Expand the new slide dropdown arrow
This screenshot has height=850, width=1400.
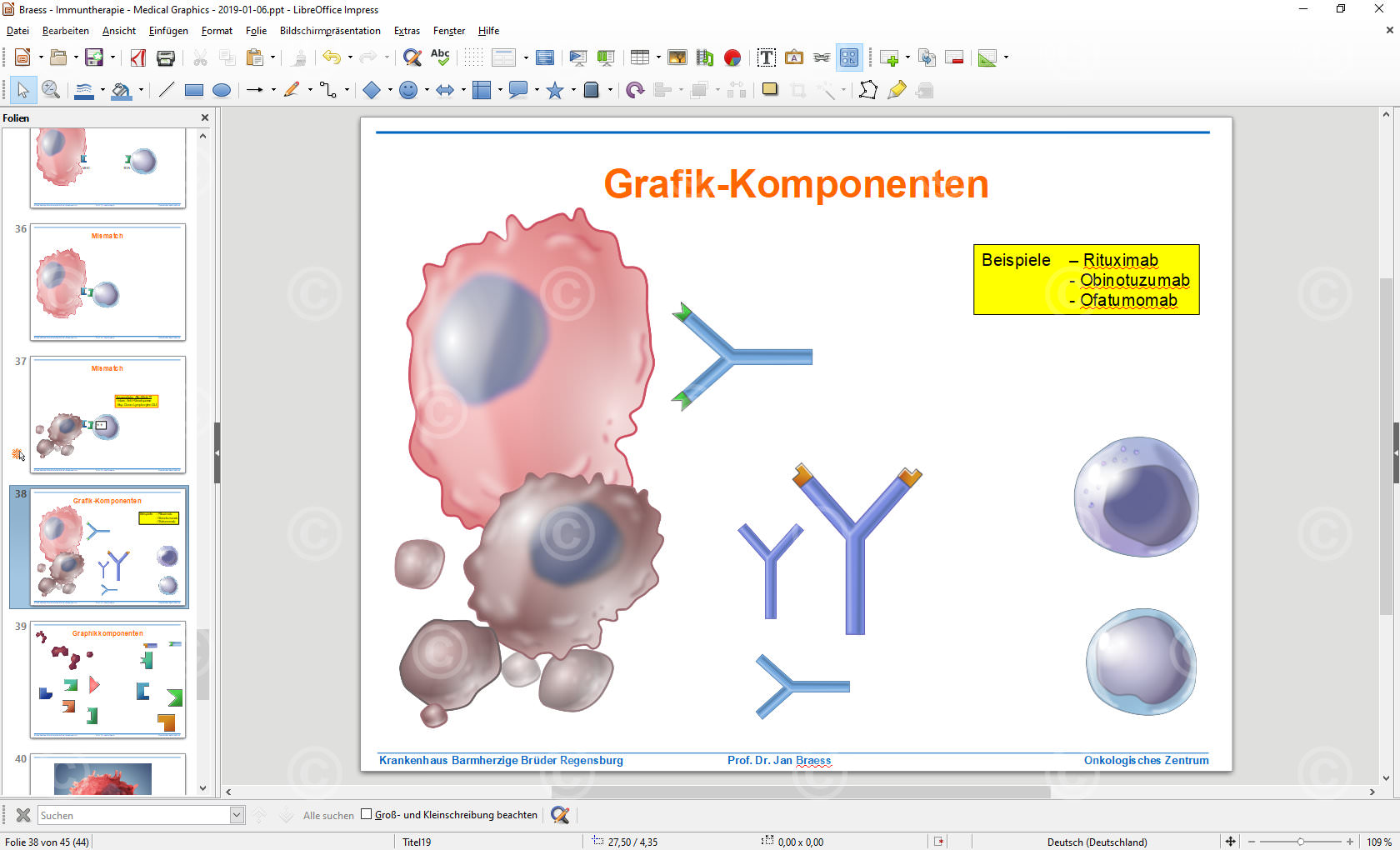click(x=907, y=57)
